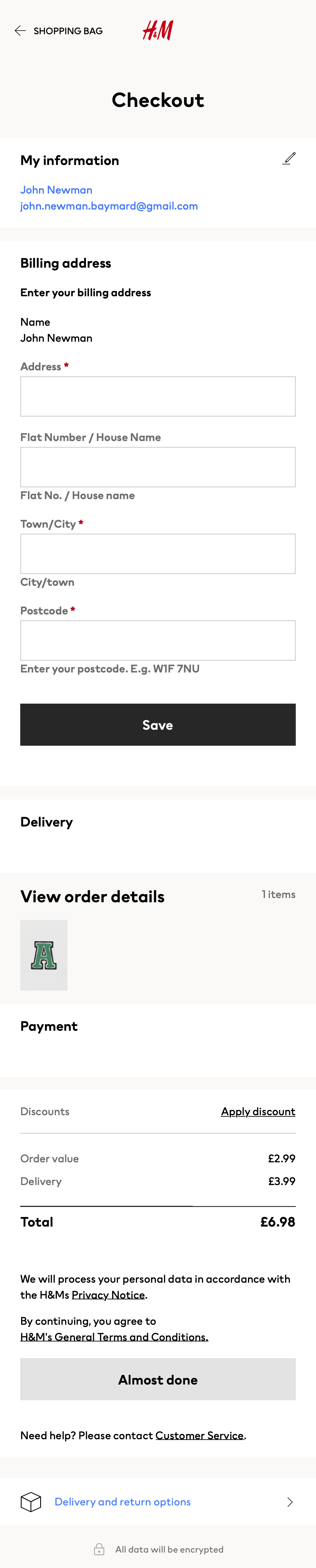Contact Customer Service via the link
This screenshot has height=1568, width=316.
click(199, 1435)
